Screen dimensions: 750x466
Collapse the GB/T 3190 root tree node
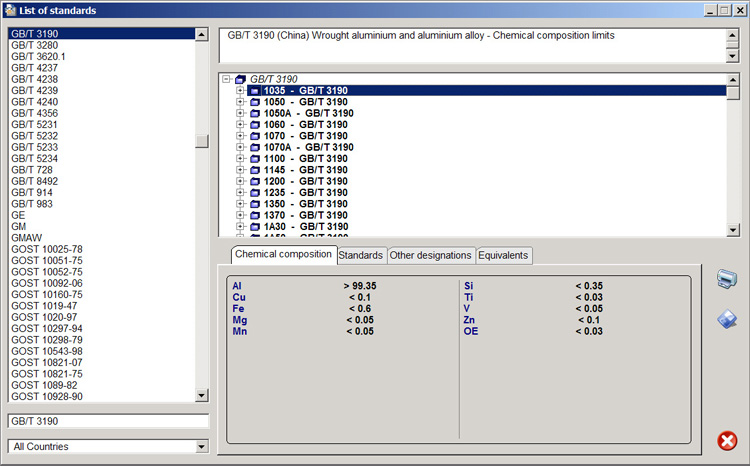pos(227,79)
